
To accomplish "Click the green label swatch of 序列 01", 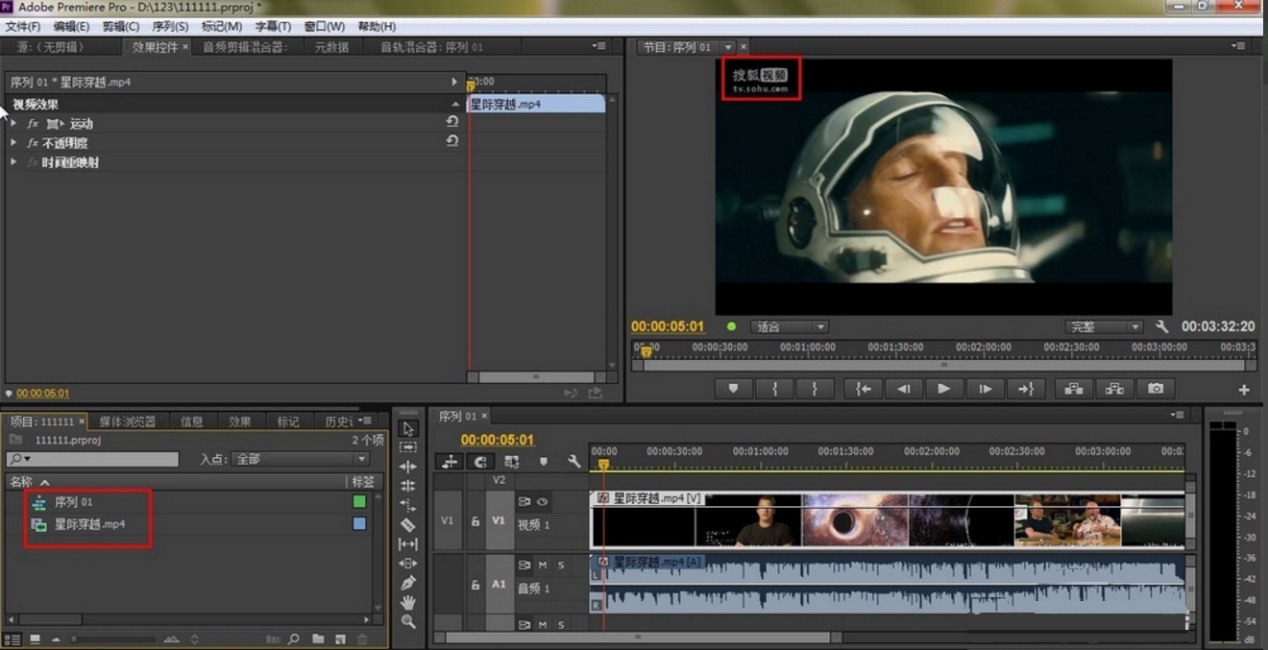I will 360,502.
